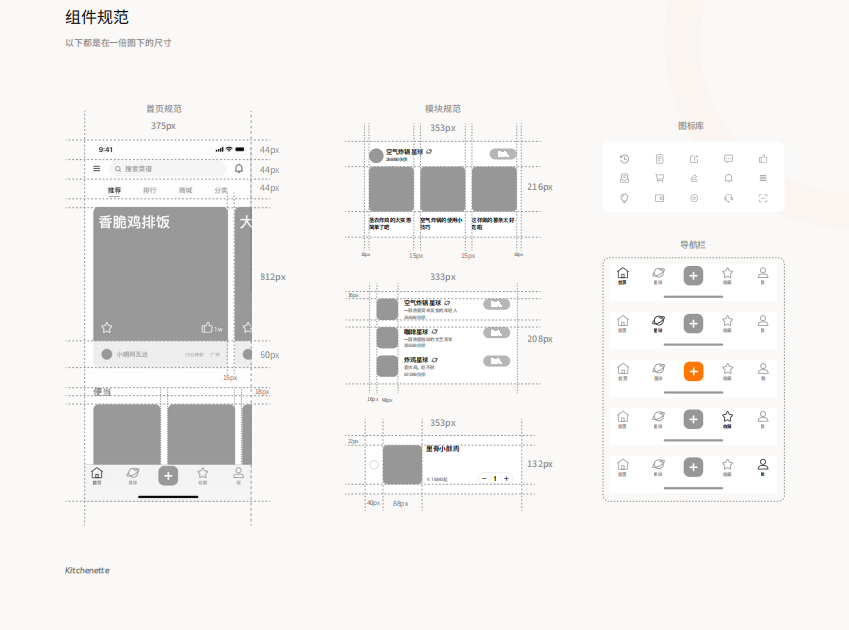Click the edit pencil icon in 图标库
Screen dimensions: 849x630
694,178
